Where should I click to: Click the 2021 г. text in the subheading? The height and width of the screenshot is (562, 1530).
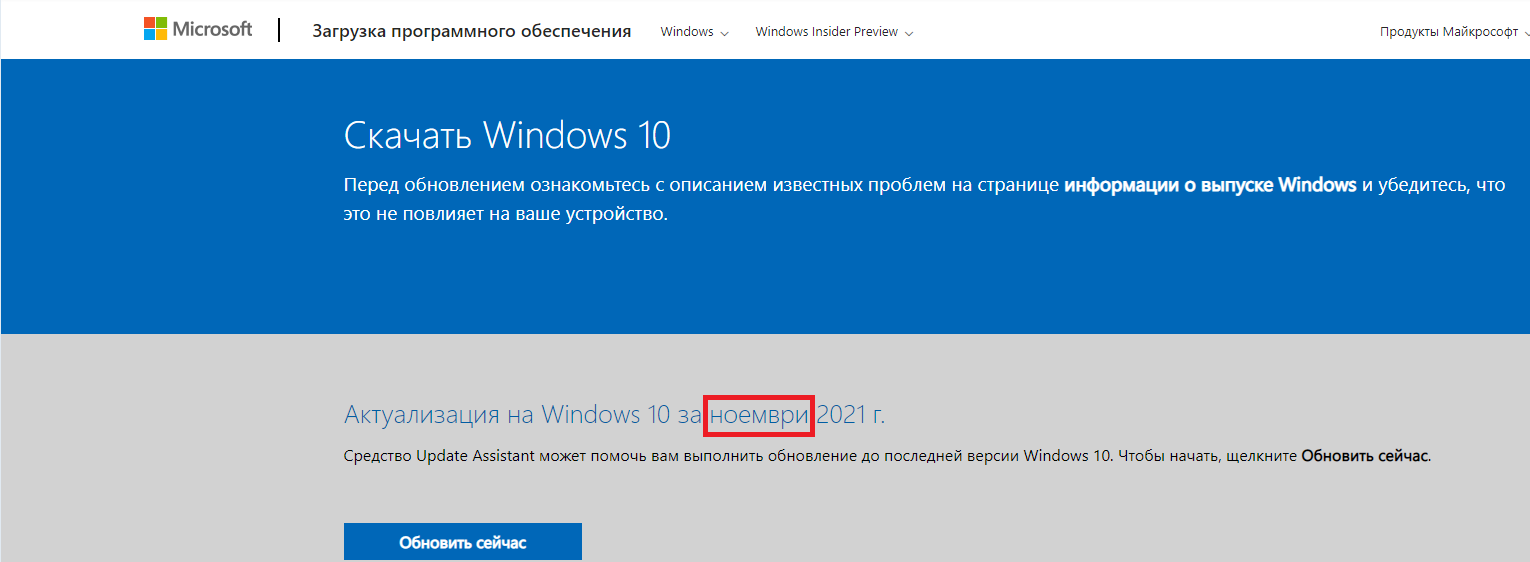(x=851, y=414)
